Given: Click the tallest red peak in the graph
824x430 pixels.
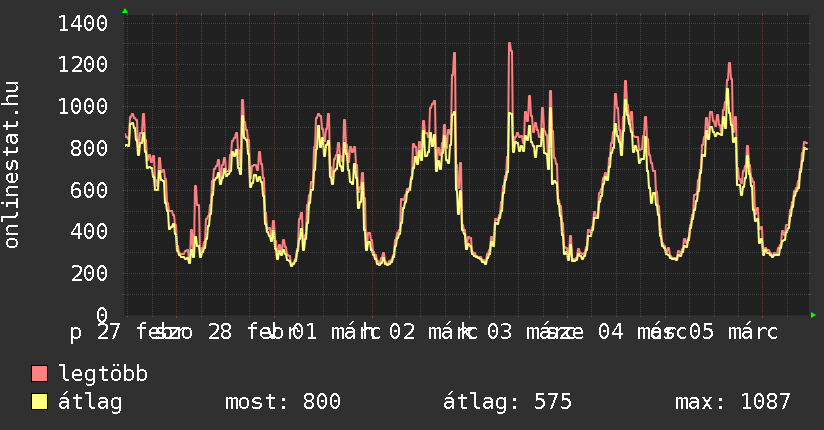Looking at the screenshot, I should [x=509, y=44].
